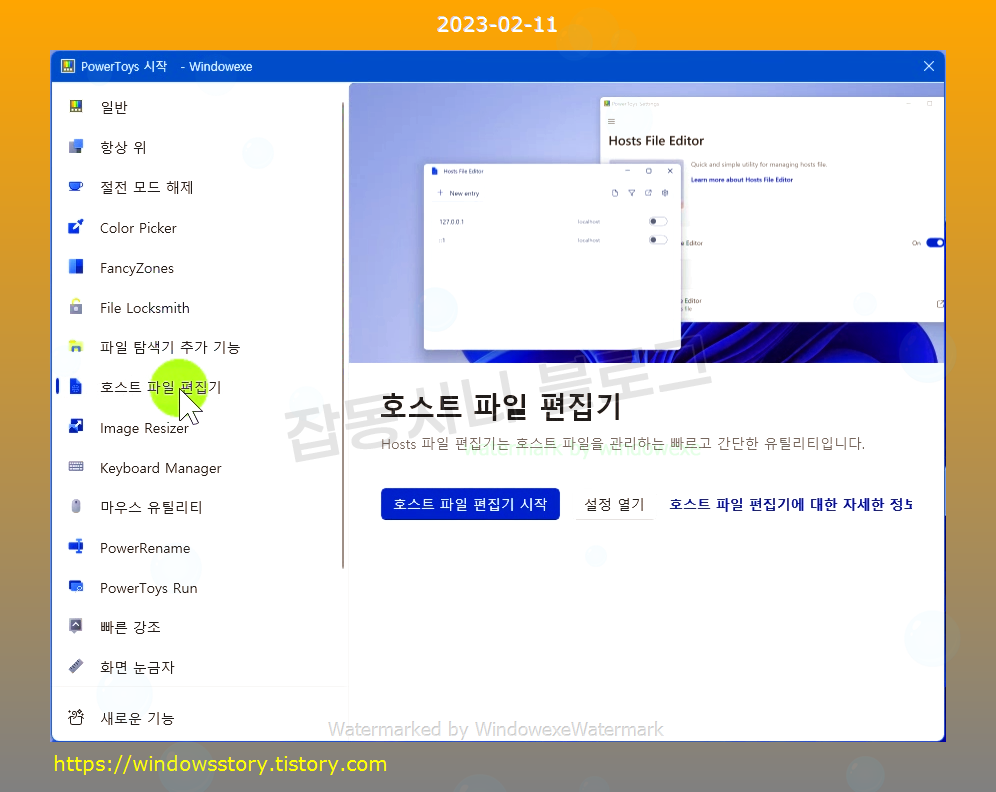
Task: Click the PowerToys logo in the title bar
Action: pos(68,66)
